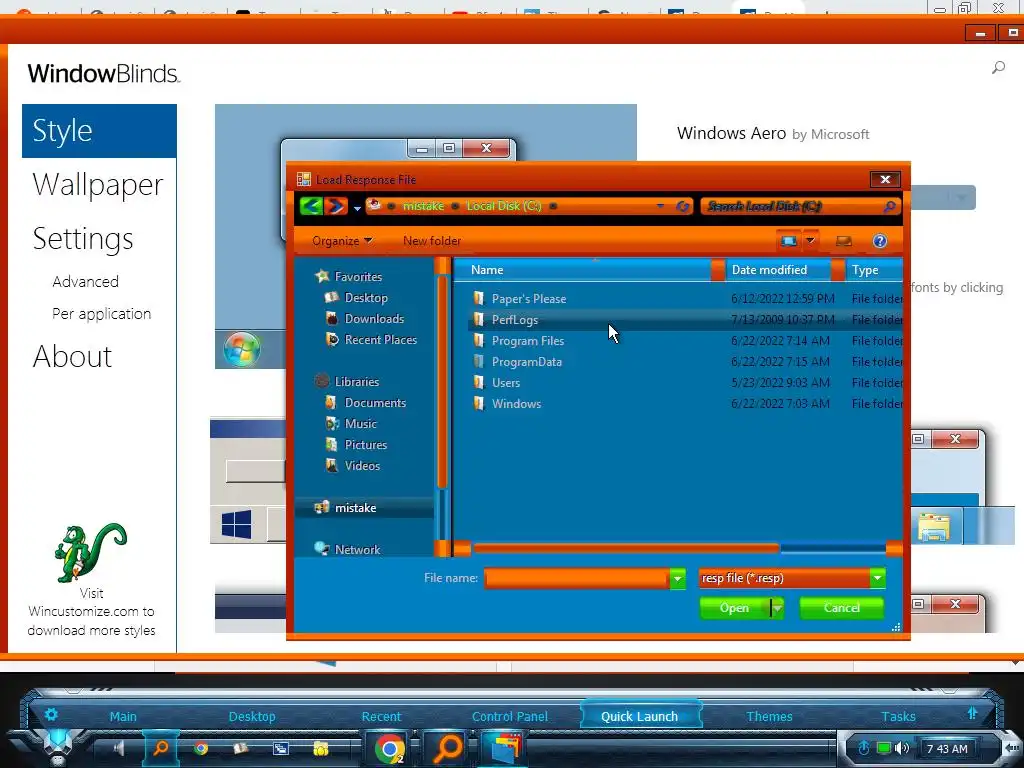1024x768 pixels.
Task: Click the 7:43 AM clock
Action: [947, 749]
